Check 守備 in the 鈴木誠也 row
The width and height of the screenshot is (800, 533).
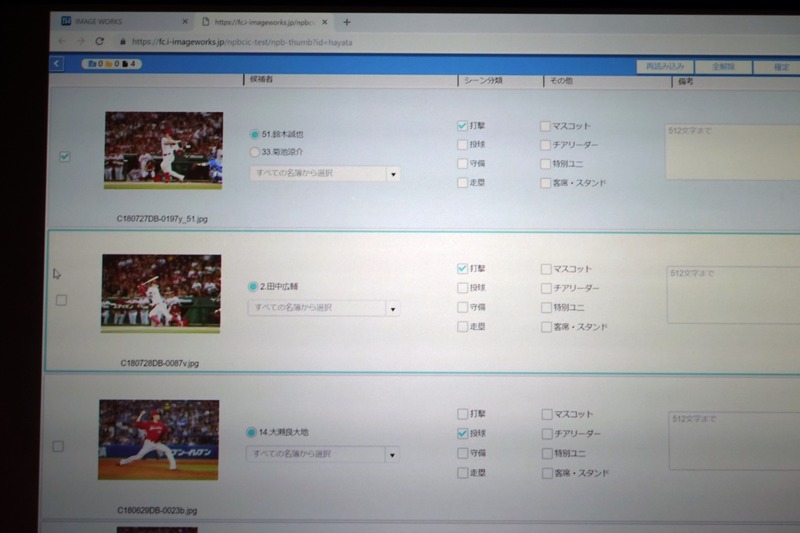(x=462, y=163)
